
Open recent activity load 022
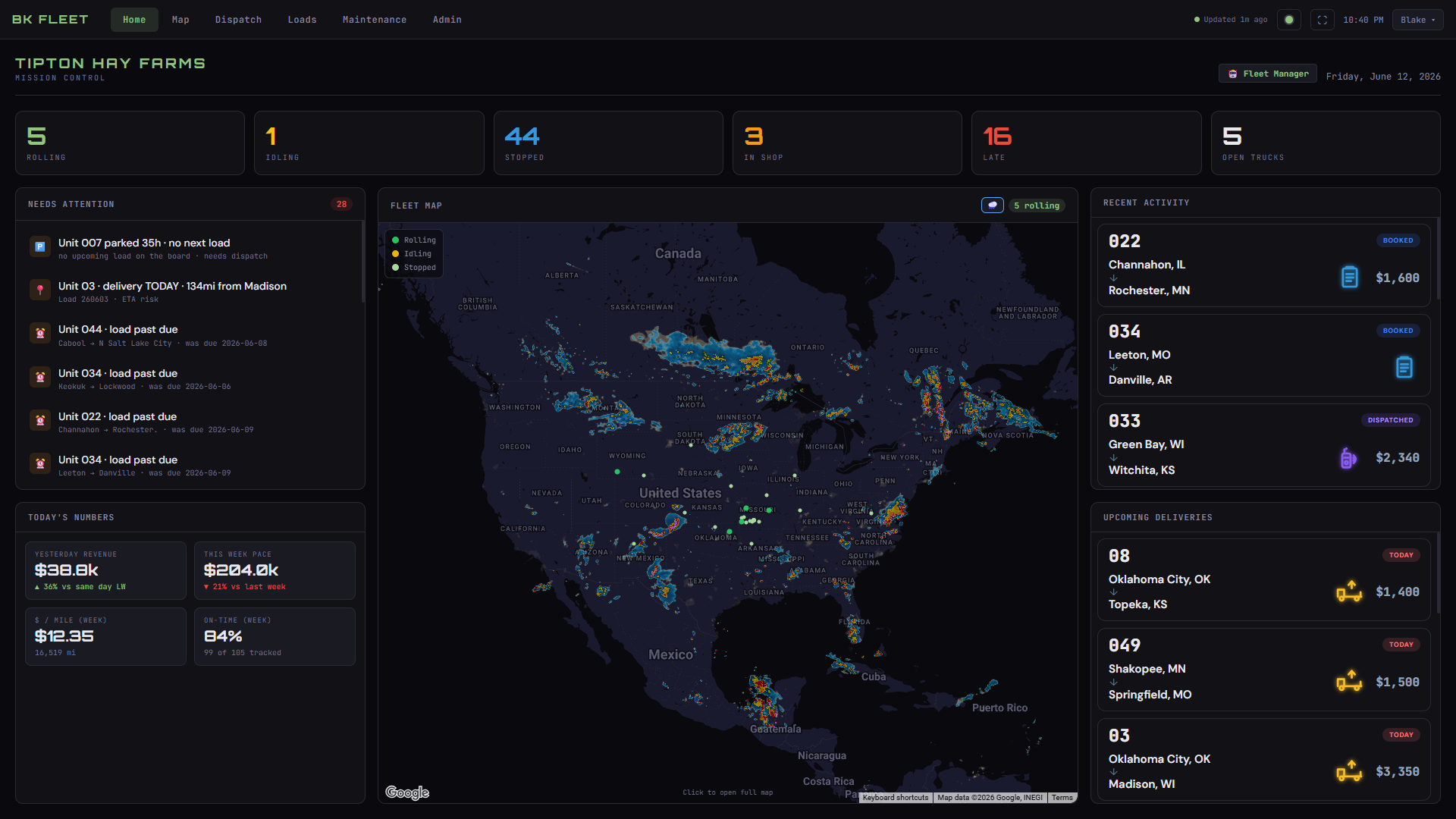[x=1264, y=265]
